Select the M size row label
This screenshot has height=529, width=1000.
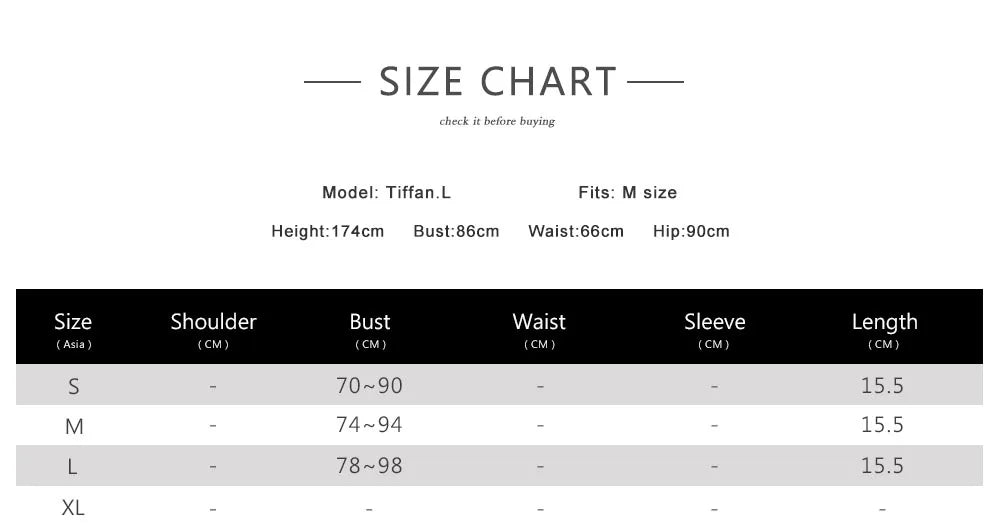click(73, 426)
